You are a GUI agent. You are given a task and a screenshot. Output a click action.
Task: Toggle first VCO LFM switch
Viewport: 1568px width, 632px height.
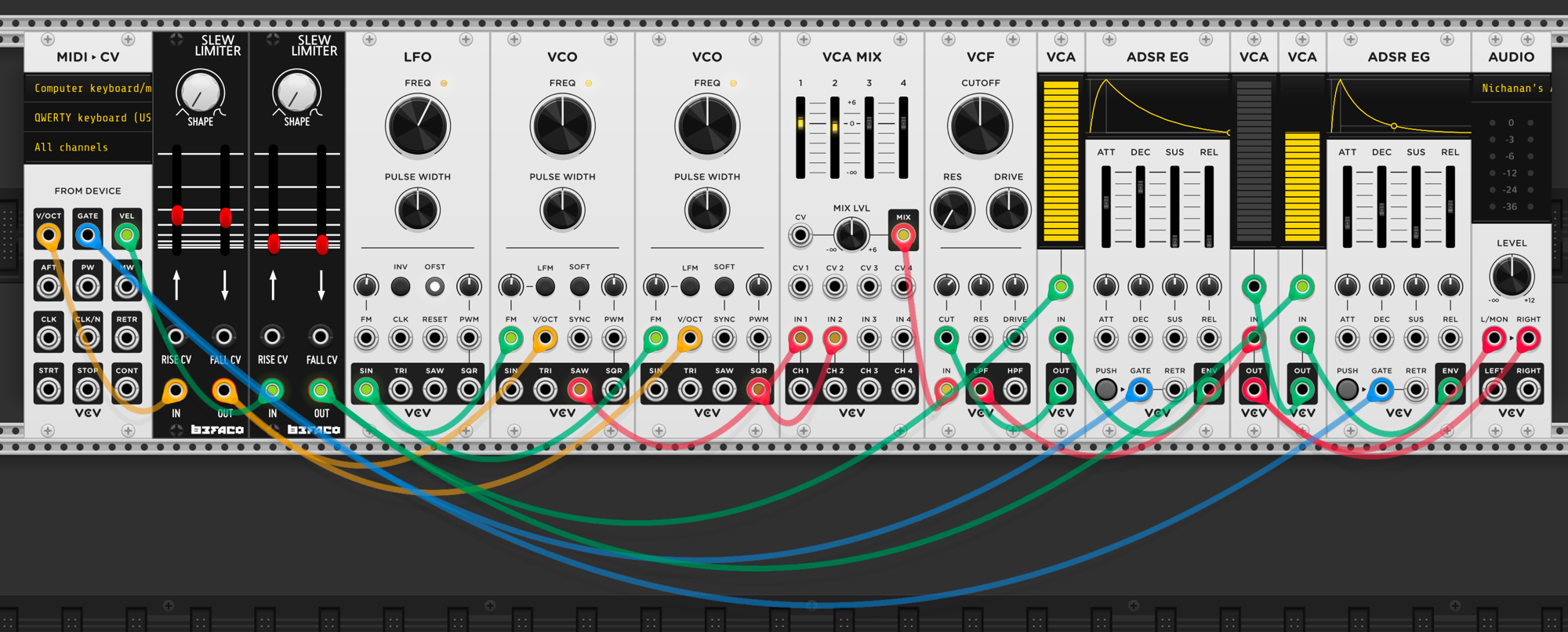coord(545,286)
